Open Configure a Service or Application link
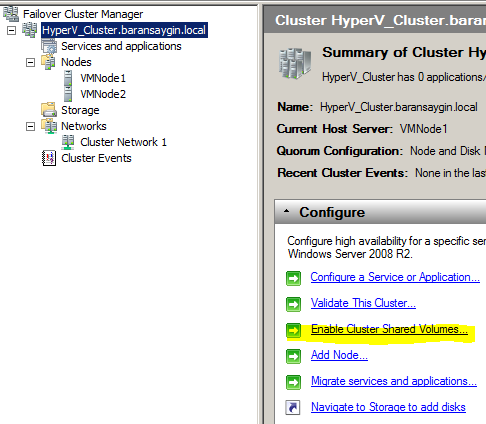Viewport: 486px width, 424px height. [395, 277]
